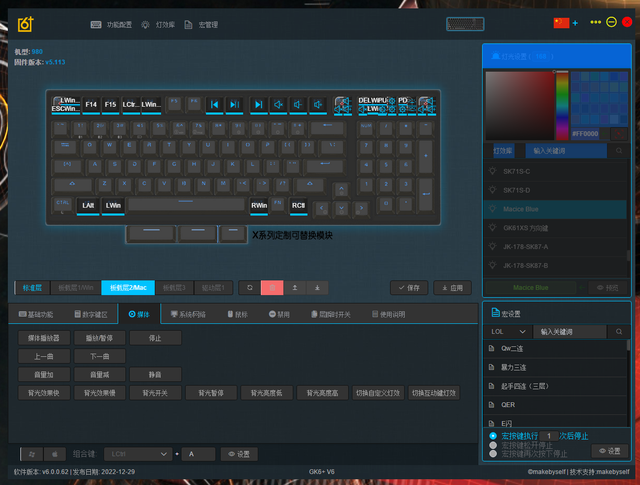The width and height of the screenshot is (640, 485).
Task: Select the 板载层1/Win layer tab
Action: coord(76,288)
